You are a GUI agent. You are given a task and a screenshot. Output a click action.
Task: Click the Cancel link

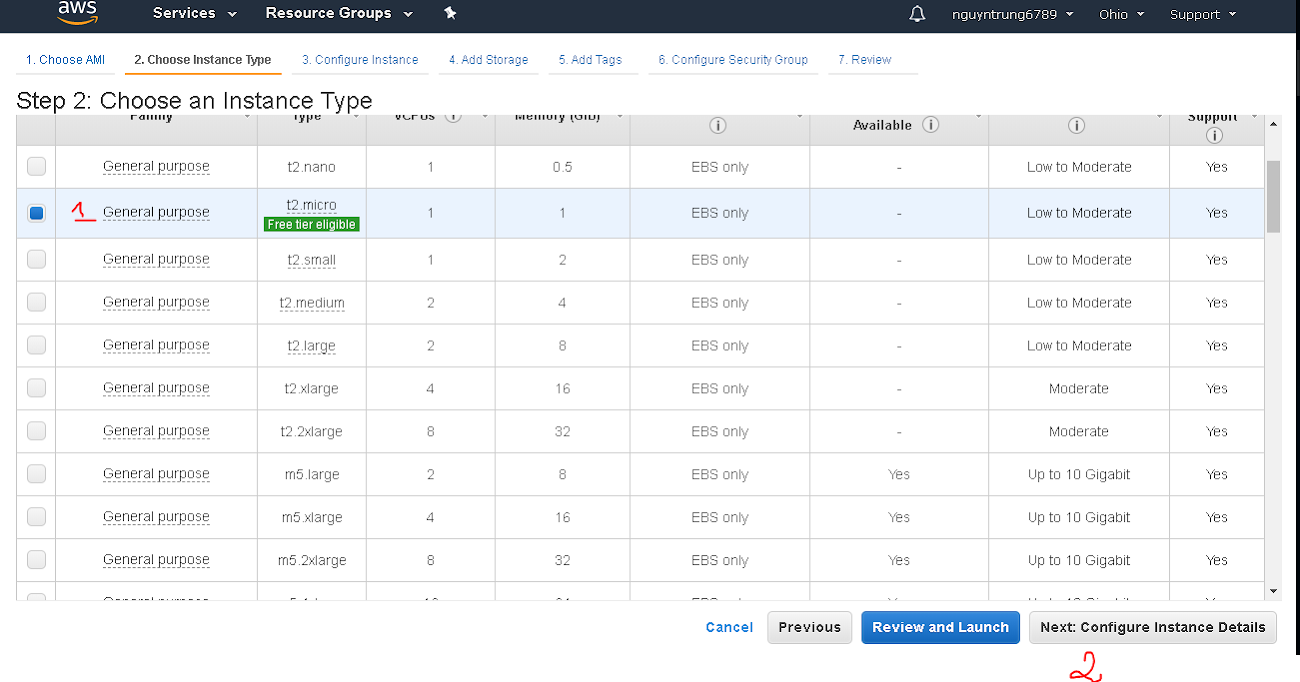tap(729, 627)
